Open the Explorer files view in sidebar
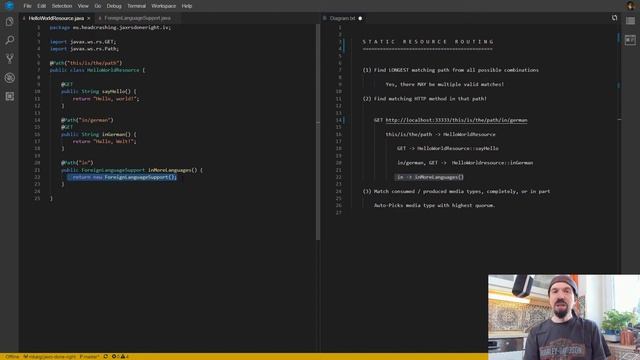This screenshot has height=360, width=640. coord(9,22)
